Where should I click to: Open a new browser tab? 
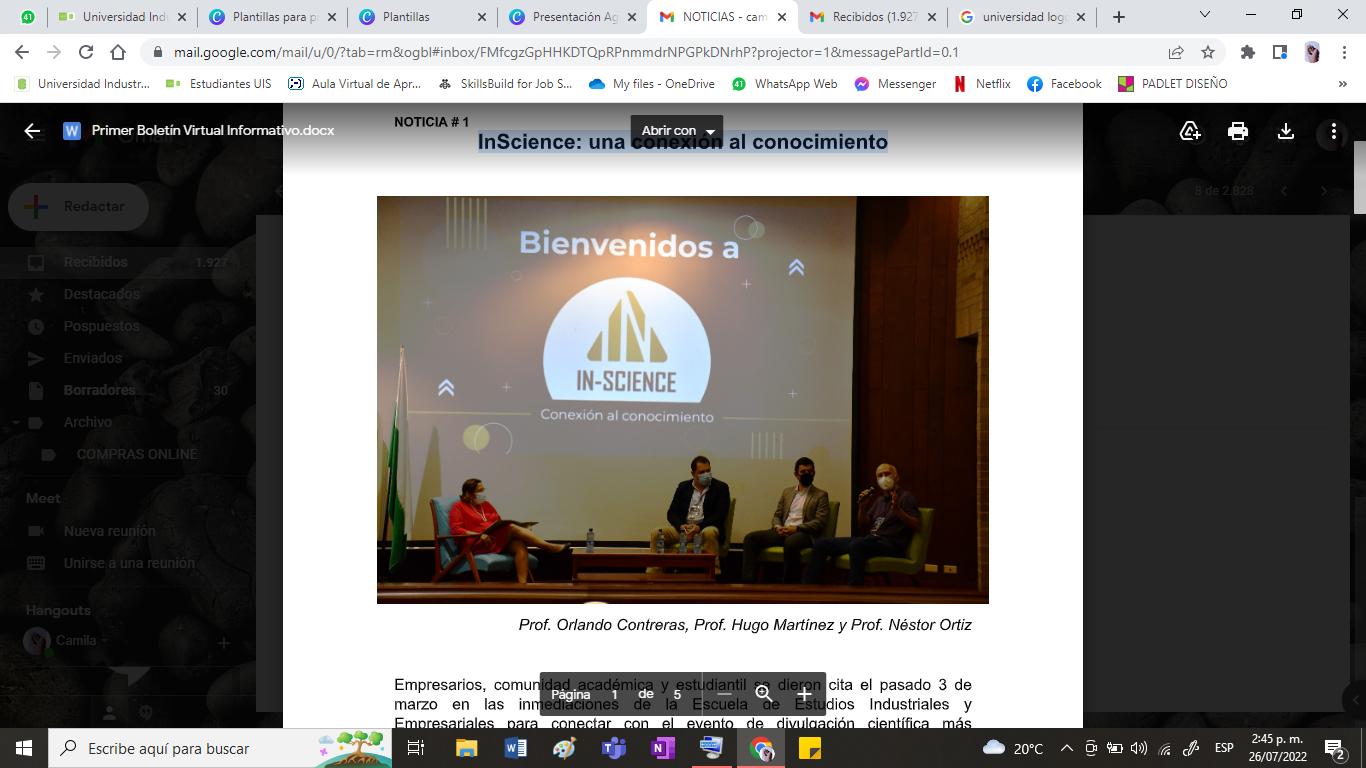(x=1119, y=17)
